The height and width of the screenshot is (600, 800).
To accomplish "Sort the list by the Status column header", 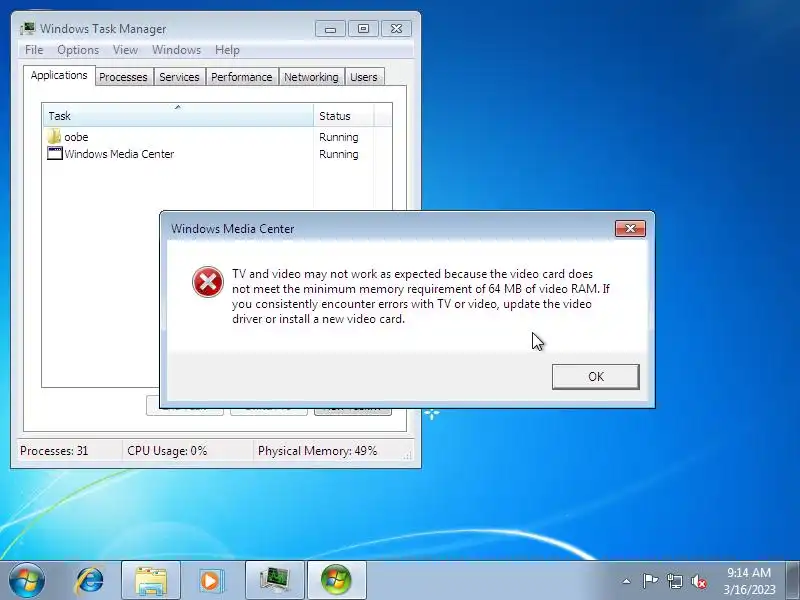I will point(344,116).
